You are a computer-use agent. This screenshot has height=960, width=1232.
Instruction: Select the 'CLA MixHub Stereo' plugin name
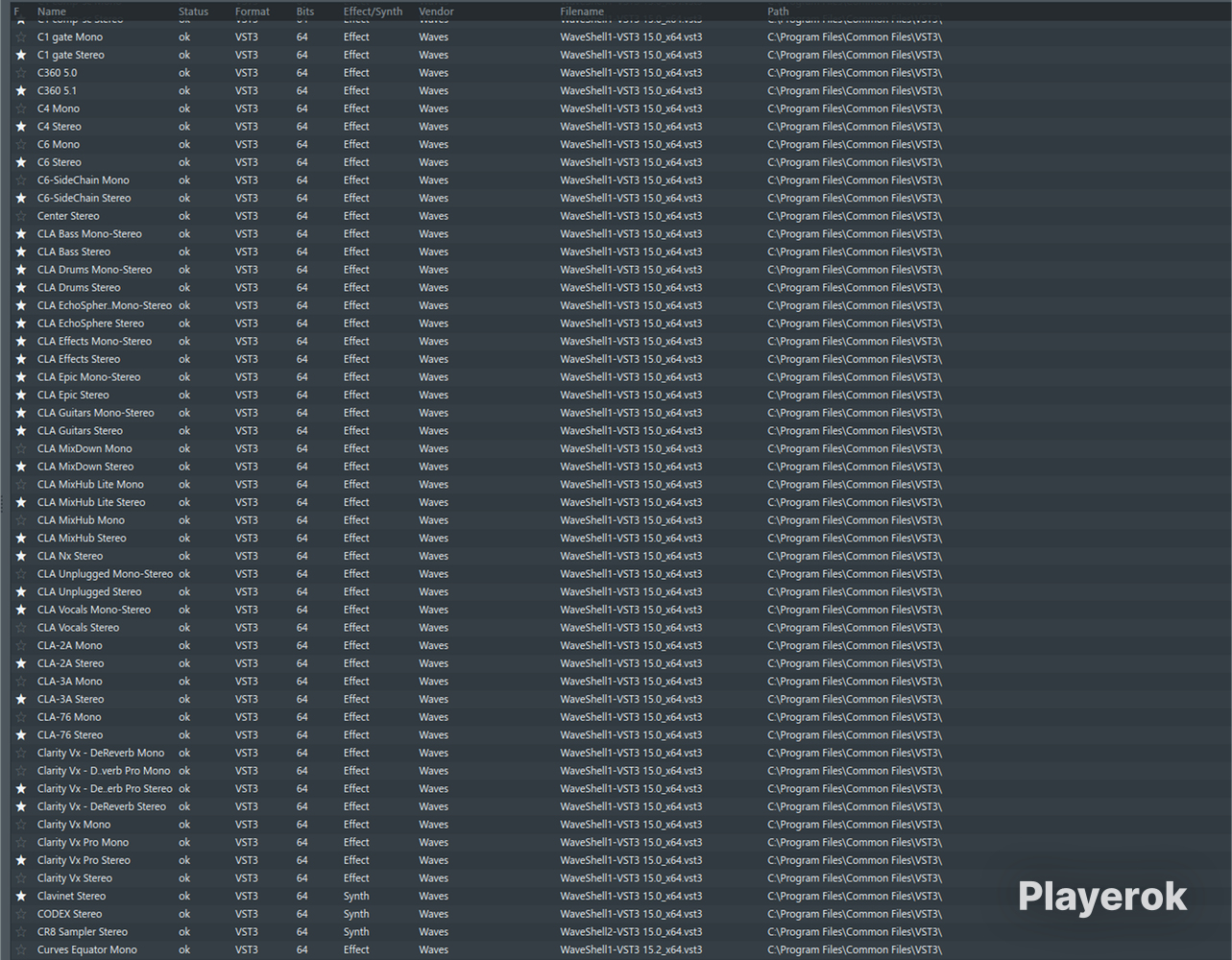click(x=82, y=539)
